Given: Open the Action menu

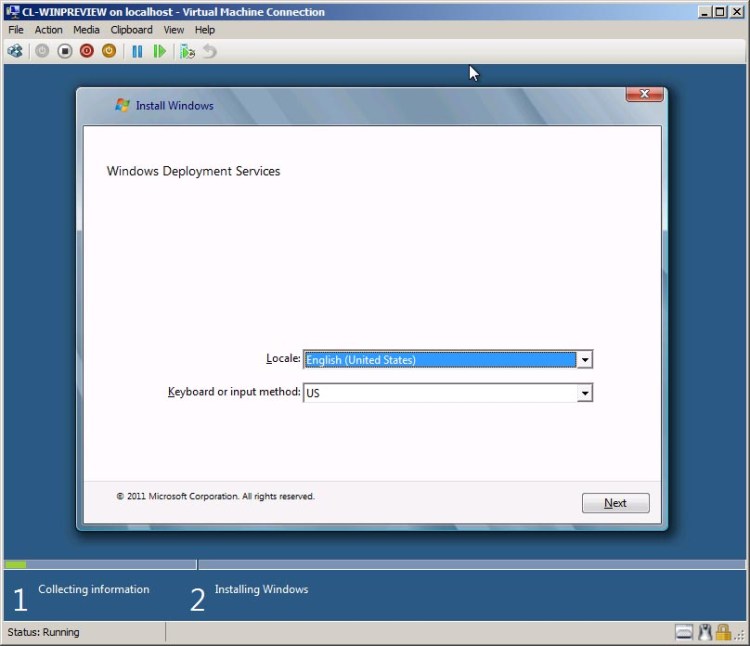Looking at the screenshot, I should tap(48, 30).
